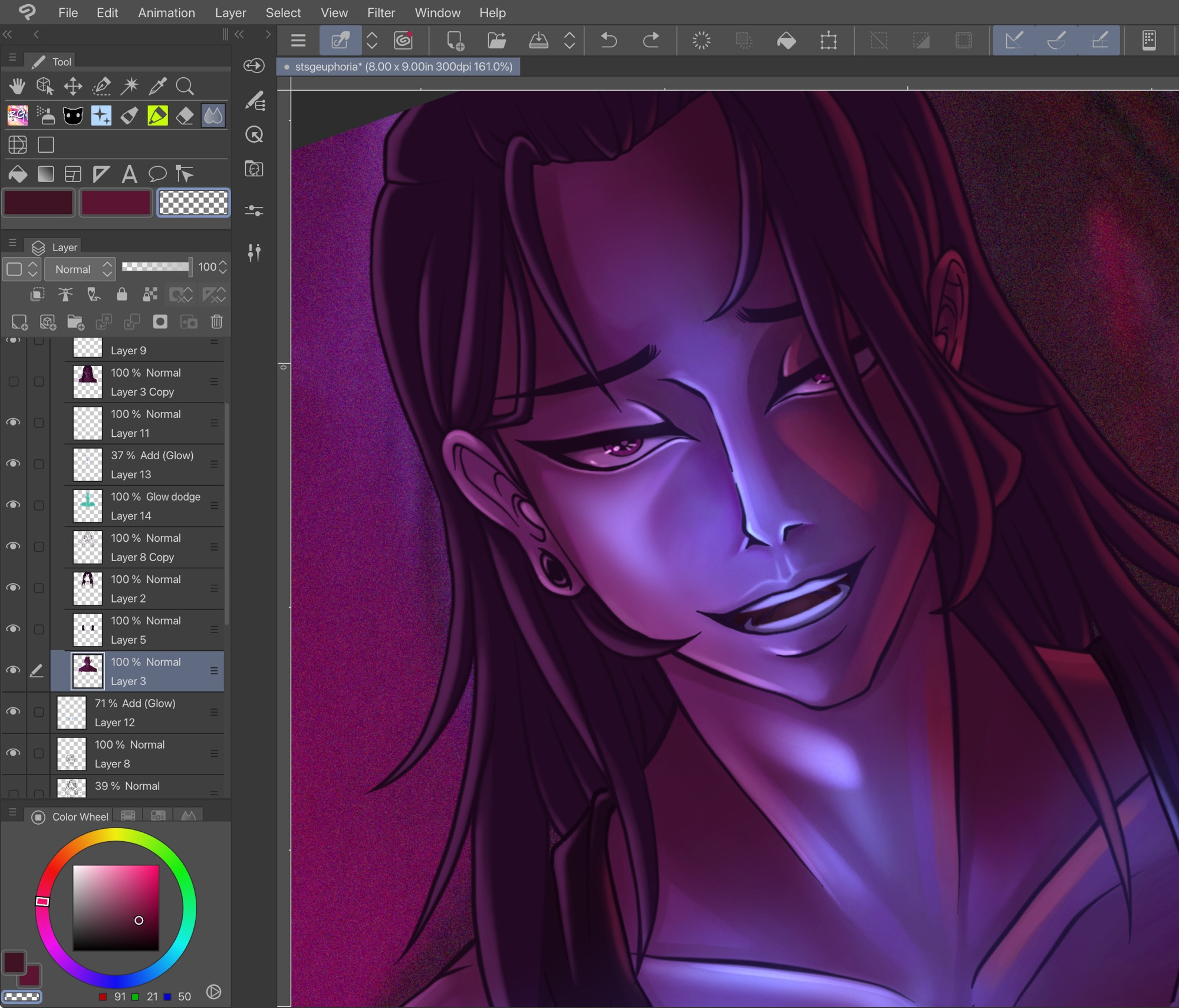Select the Hand (move view) tool
1179x1008 pixels.
pyautogui.click(x=17, y=87)
